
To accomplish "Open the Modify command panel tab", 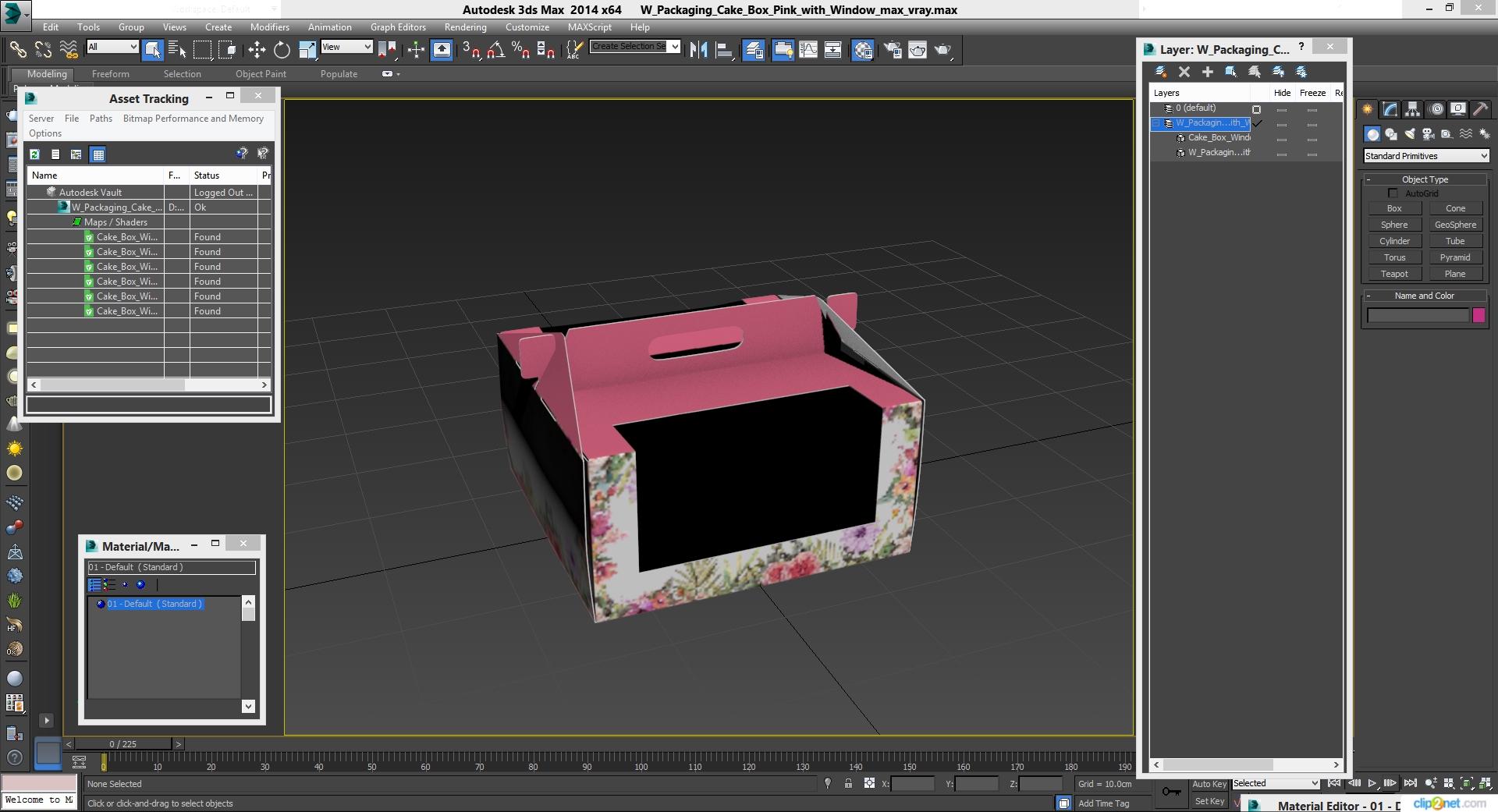I will point(1390,109).
